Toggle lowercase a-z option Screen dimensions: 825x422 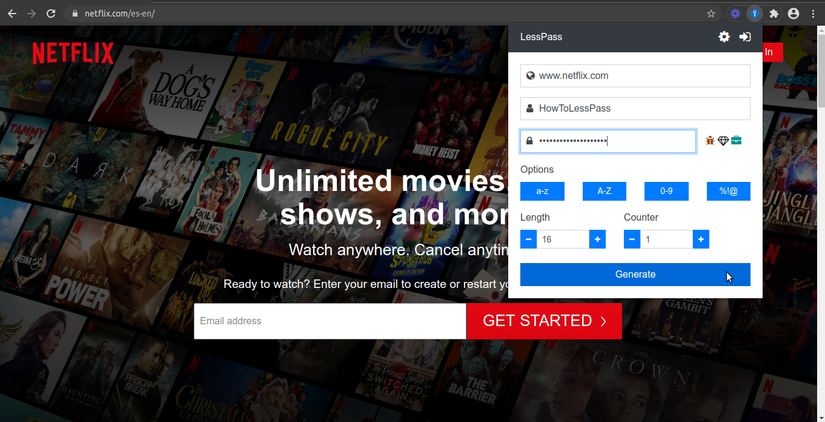pyautogui.click(x=542, y=191)
